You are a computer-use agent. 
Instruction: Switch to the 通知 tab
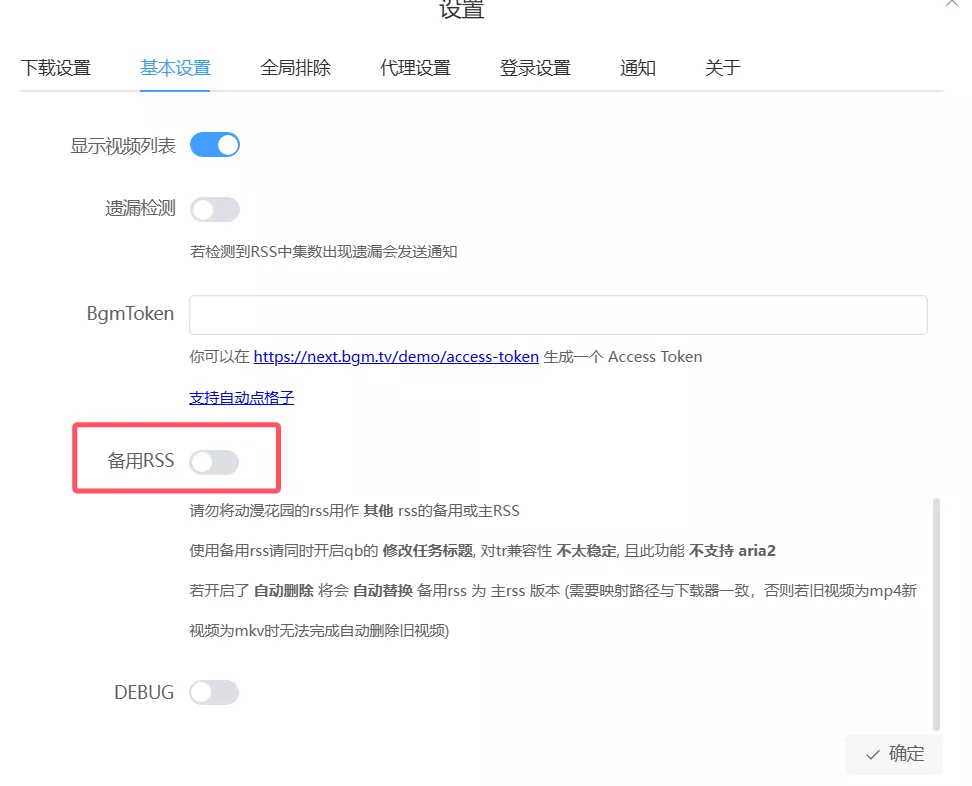click(638, 68)
